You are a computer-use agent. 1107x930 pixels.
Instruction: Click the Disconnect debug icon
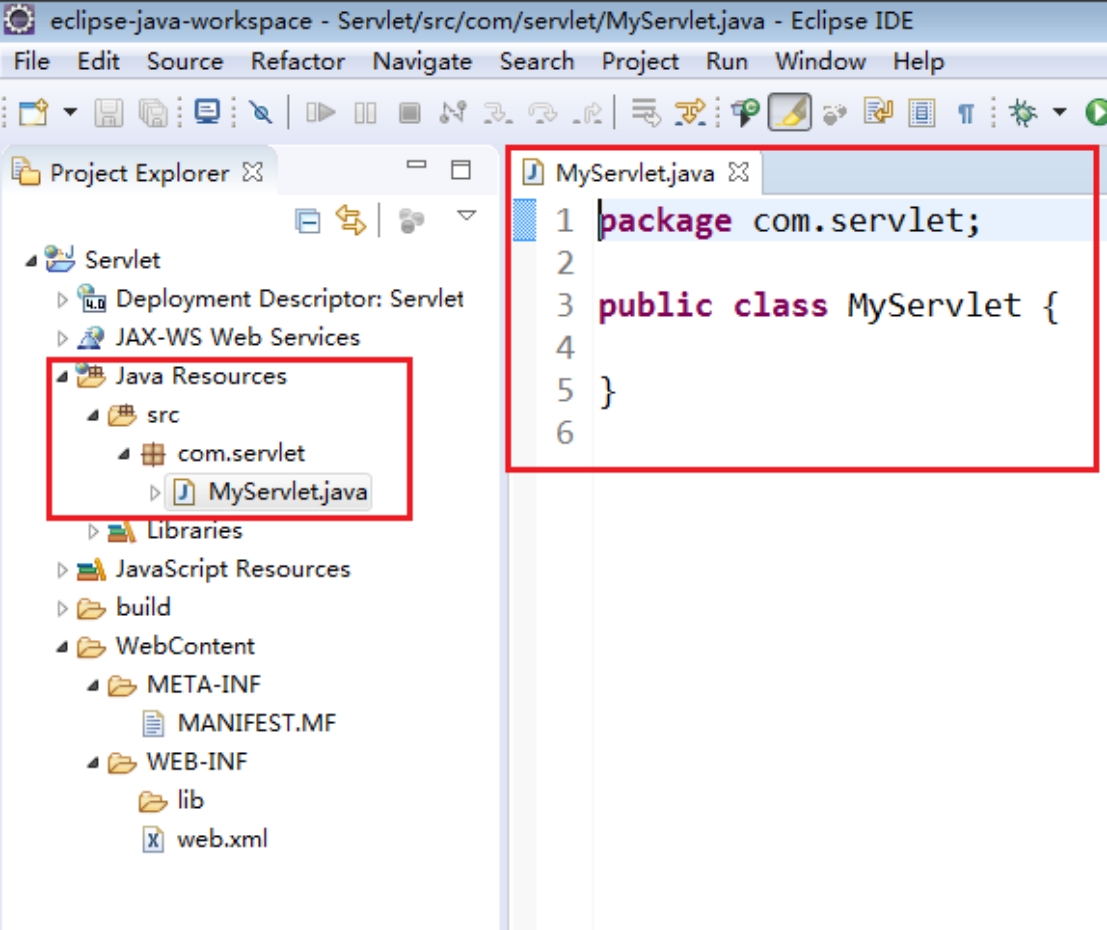[453, 112]
